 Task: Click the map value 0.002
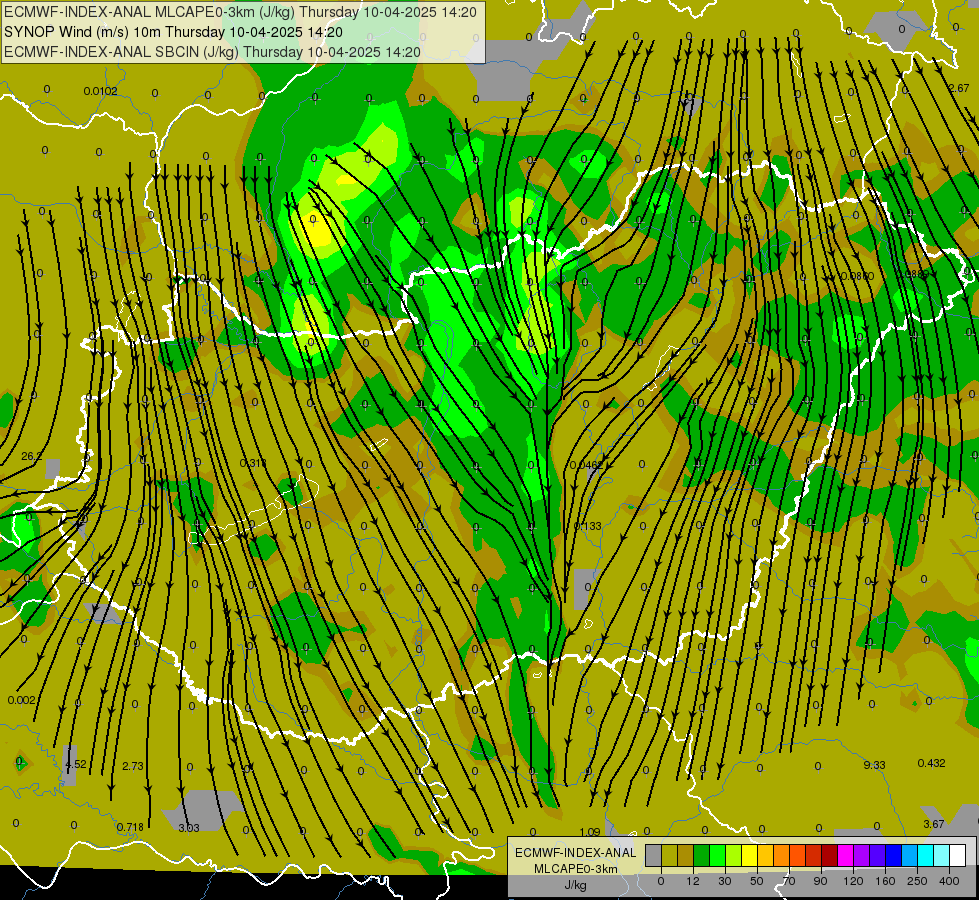click(x=22, y=700)
